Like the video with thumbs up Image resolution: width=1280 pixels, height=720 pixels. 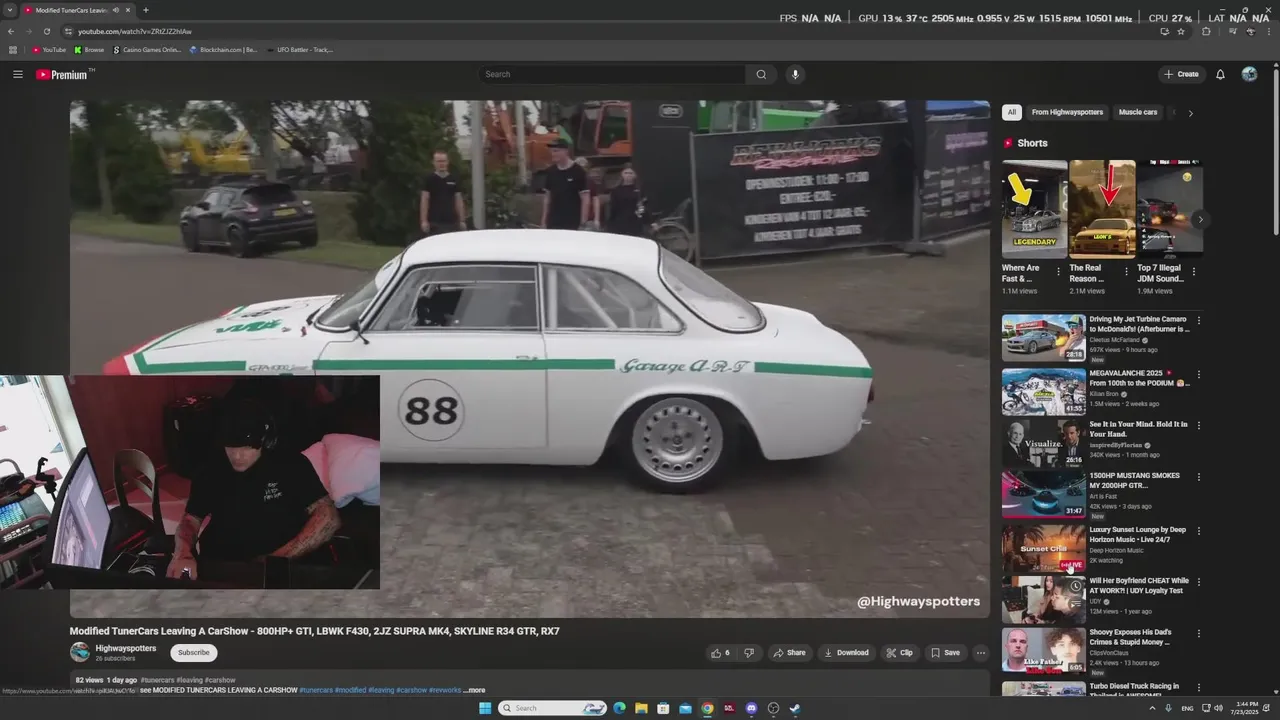(720, 653)
